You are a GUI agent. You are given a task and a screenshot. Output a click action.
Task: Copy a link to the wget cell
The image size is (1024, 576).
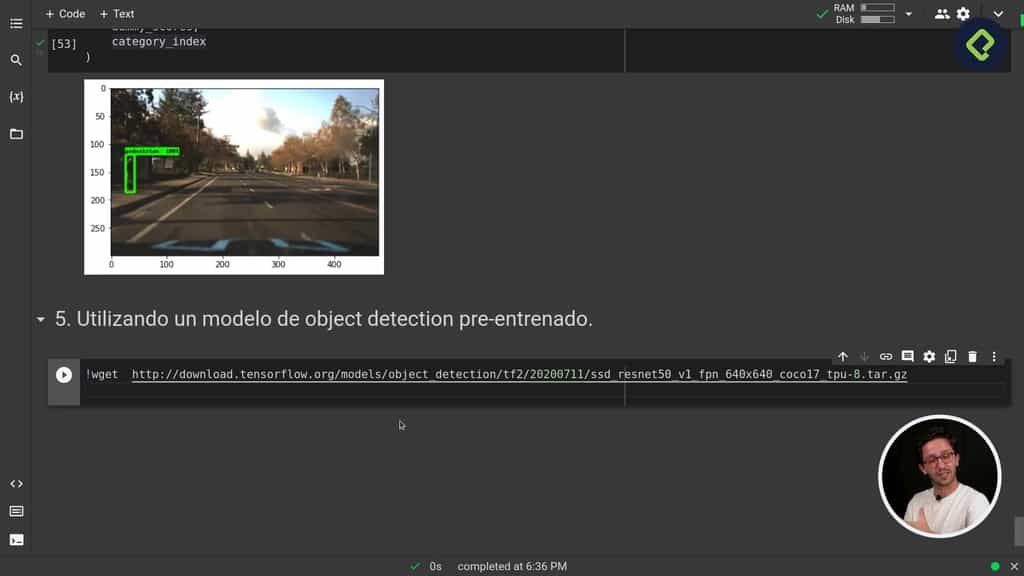point(885,356)
